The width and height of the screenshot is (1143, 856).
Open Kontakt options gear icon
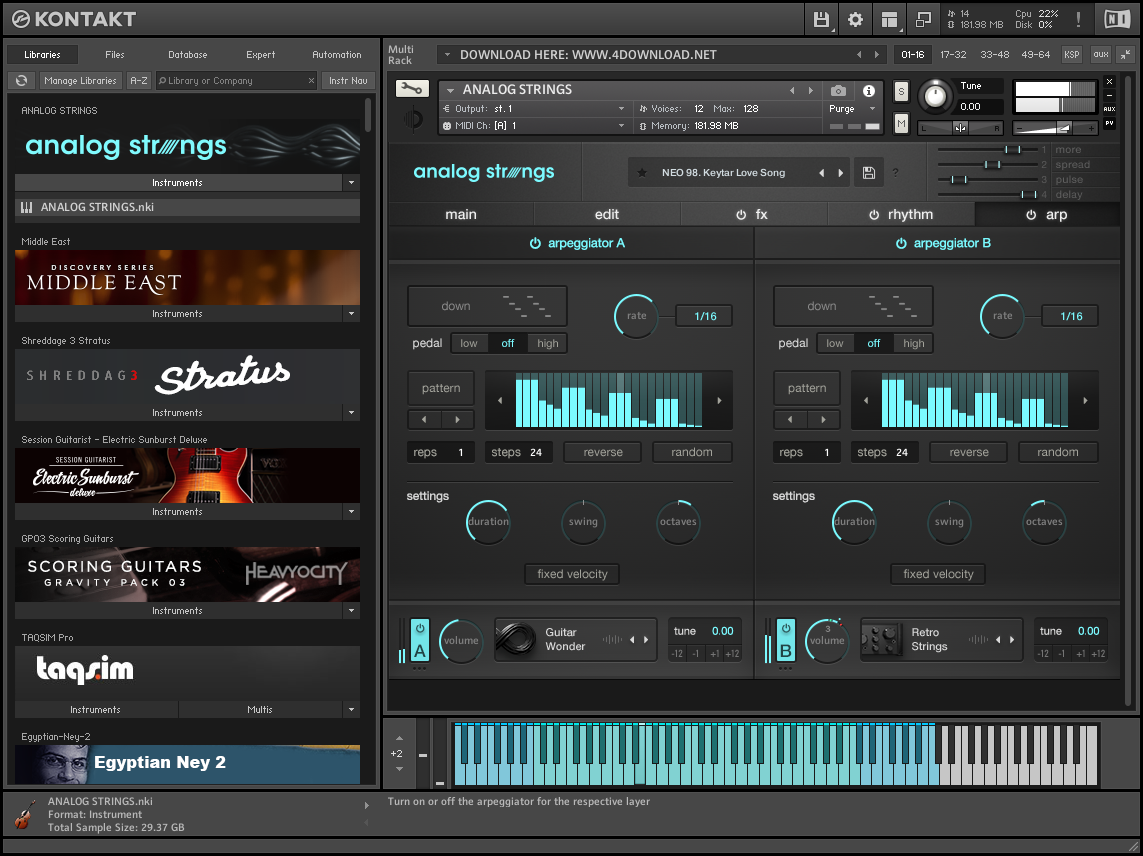[x=855, y=20]
